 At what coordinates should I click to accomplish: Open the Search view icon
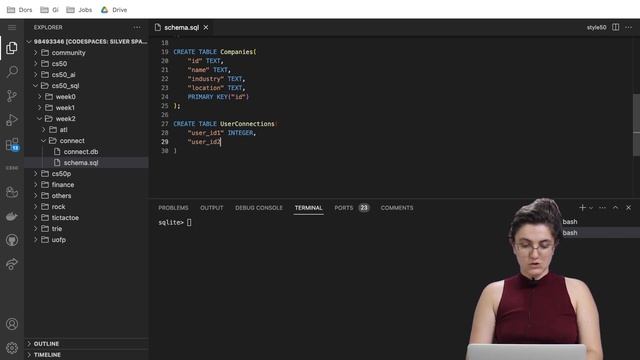12,72
